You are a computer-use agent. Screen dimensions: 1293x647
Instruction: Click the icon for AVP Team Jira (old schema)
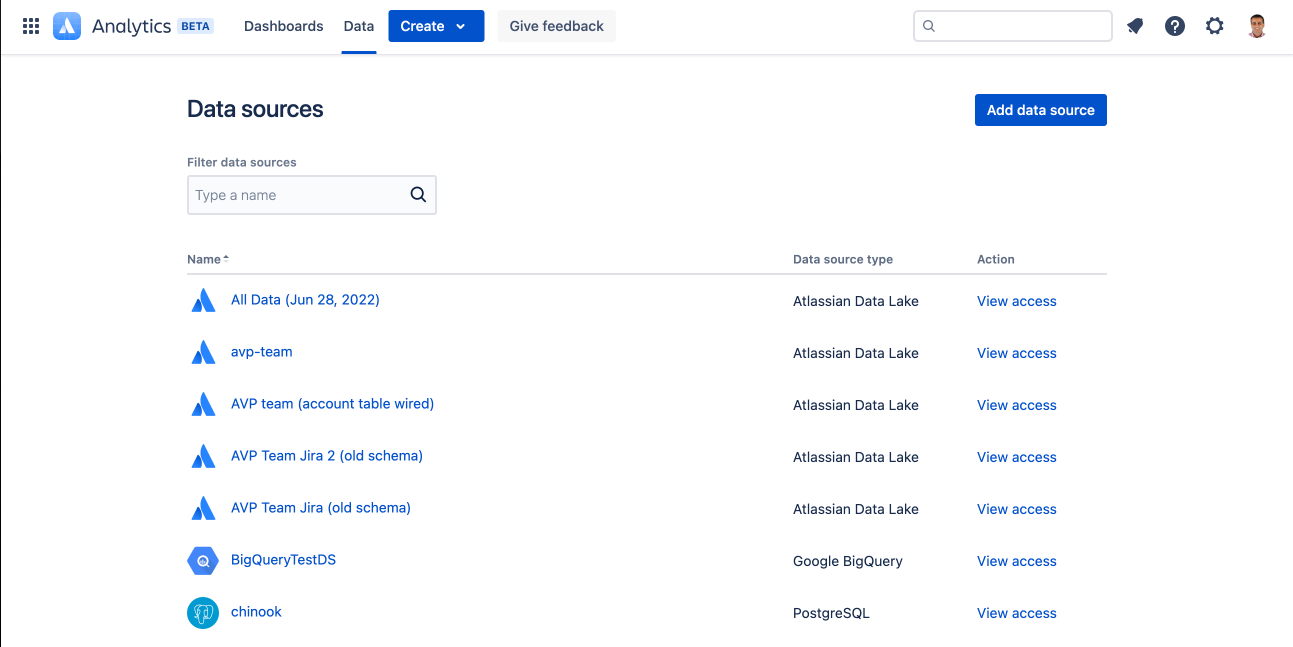203,508
